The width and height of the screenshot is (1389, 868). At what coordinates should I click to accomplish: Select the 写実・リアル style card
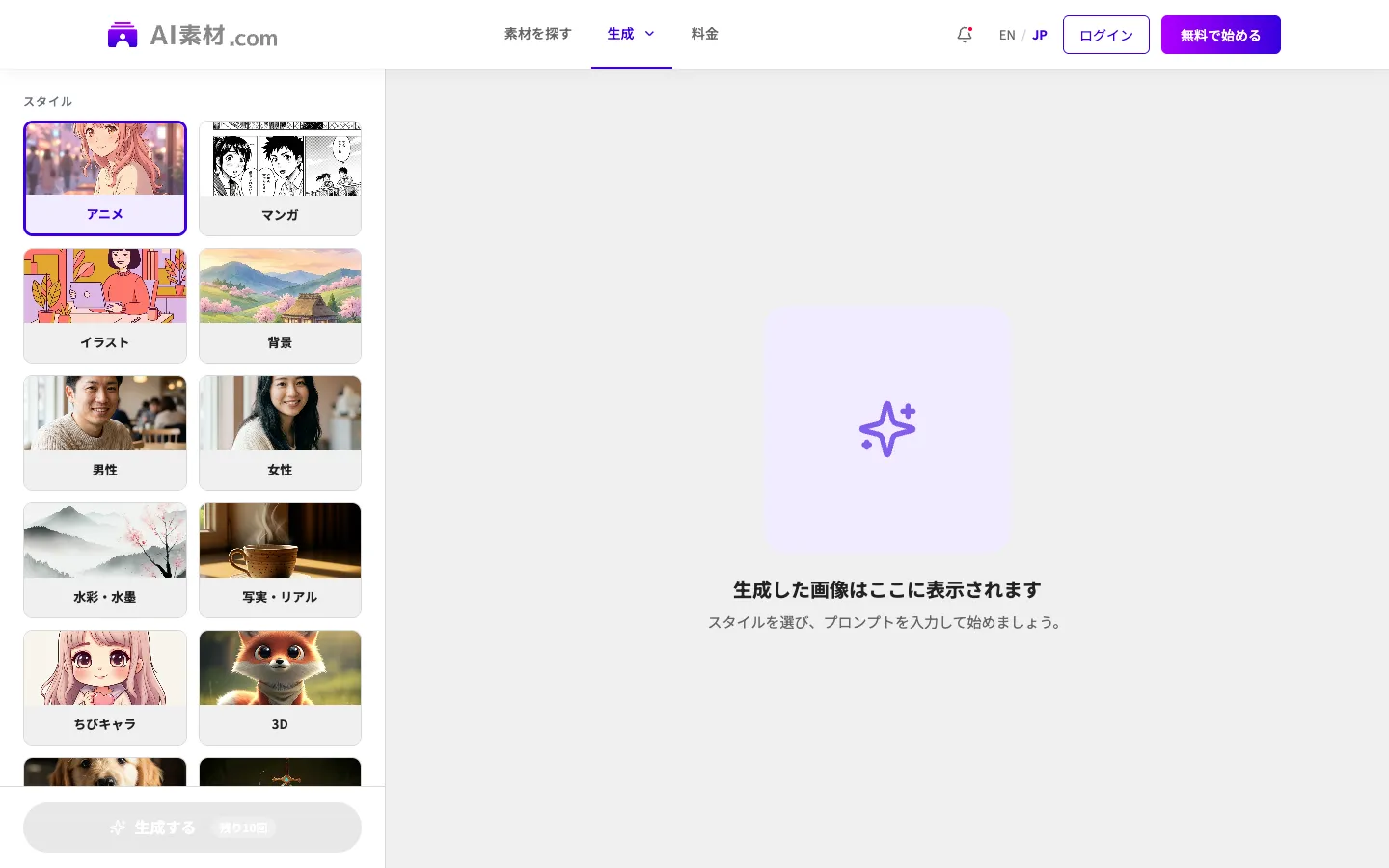click(x=280, y=560)
